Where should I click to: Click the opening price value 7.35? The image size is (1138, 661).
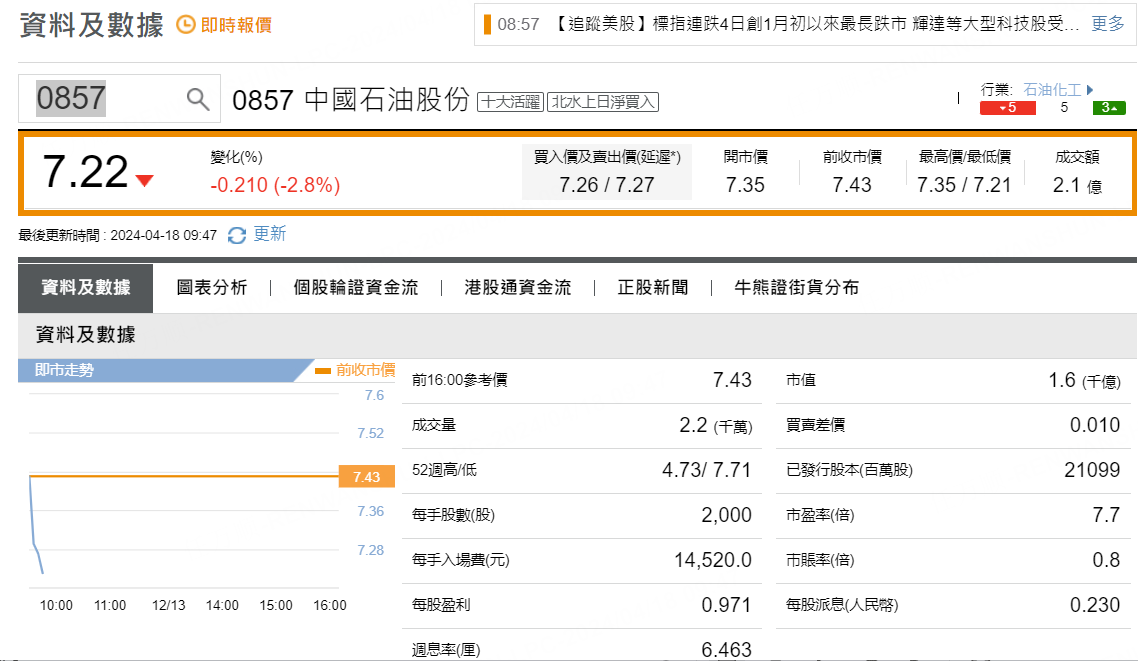pyautogui.click(x=745, y=185)
